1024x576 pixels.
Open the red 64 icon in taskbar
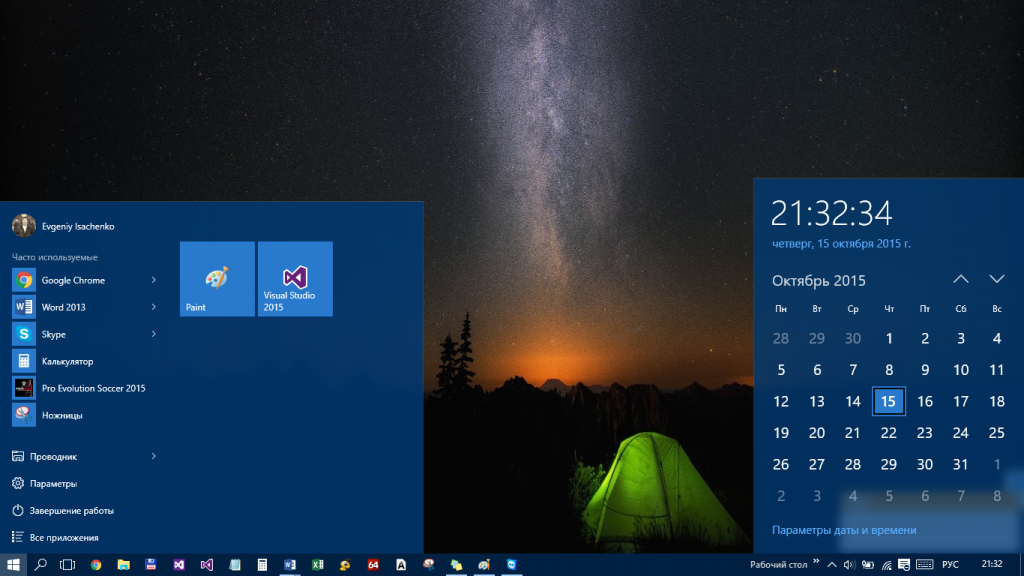[373, 564]
